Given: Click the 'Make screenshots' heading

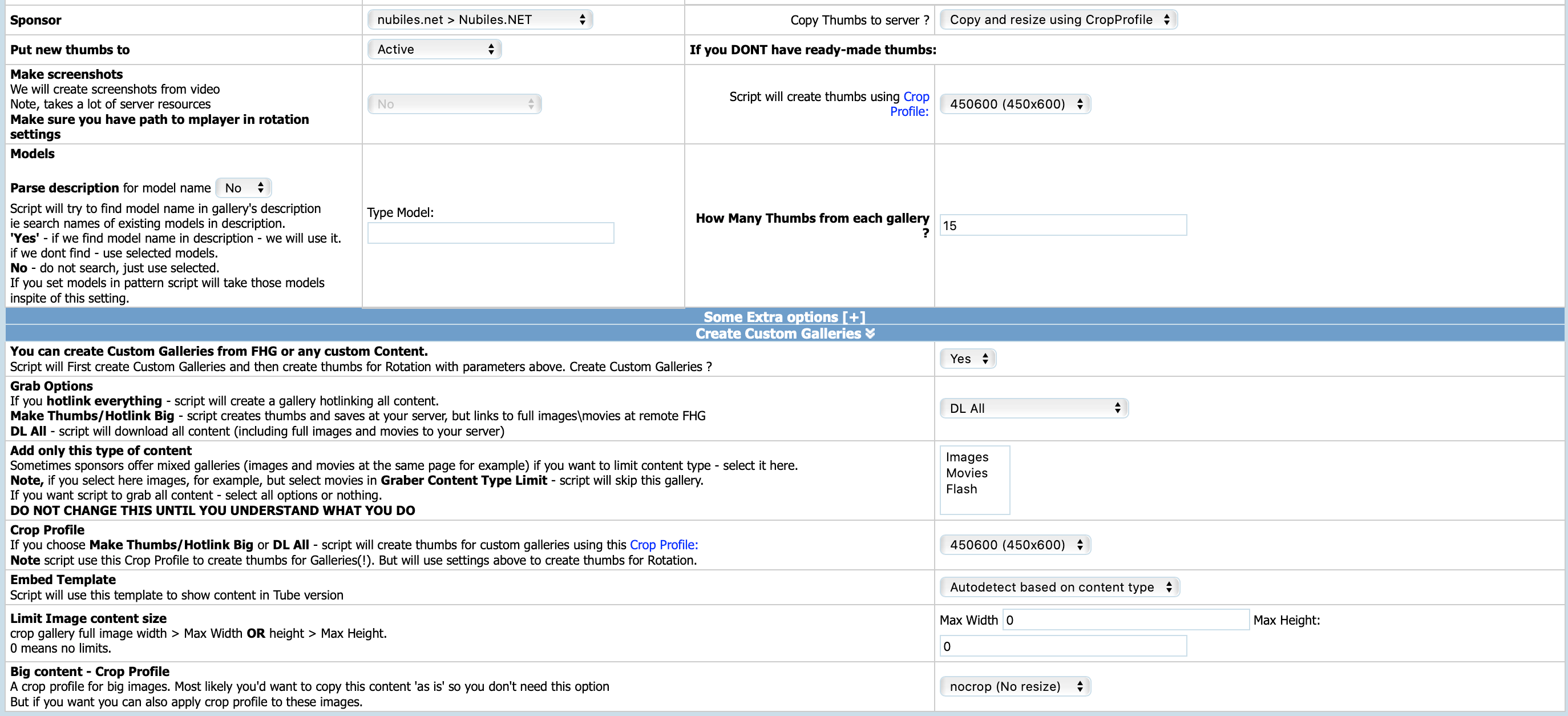Looking at the screenshot, I should [x=66, y=74].
